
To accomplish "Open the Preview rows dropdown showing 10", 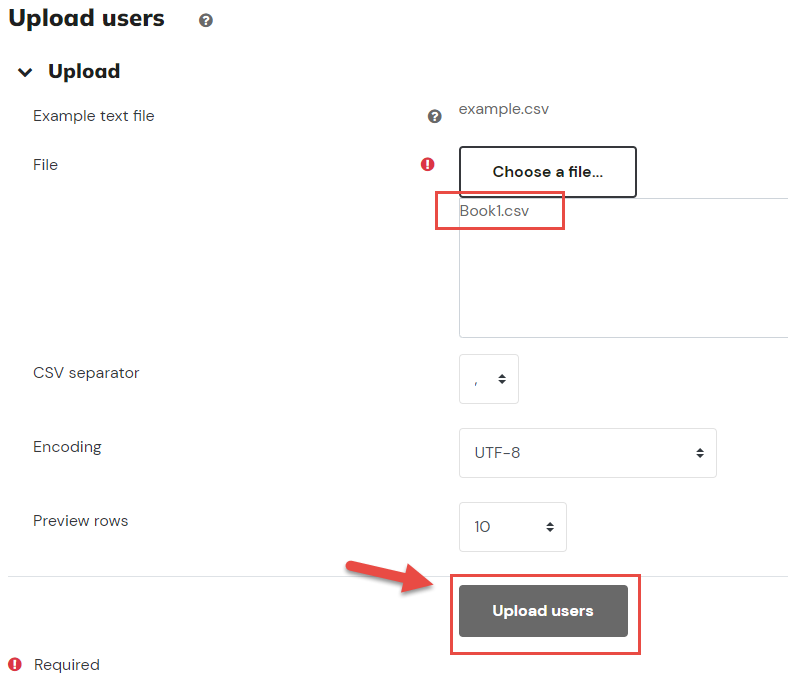I will pos(513,527).
